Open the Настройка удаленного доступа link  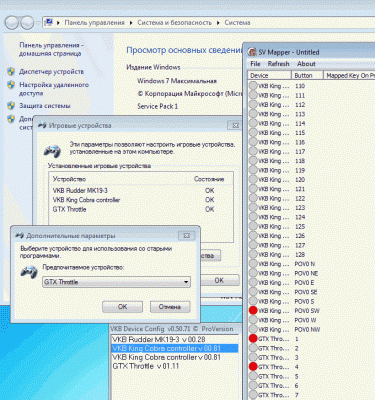coord(54,89)
